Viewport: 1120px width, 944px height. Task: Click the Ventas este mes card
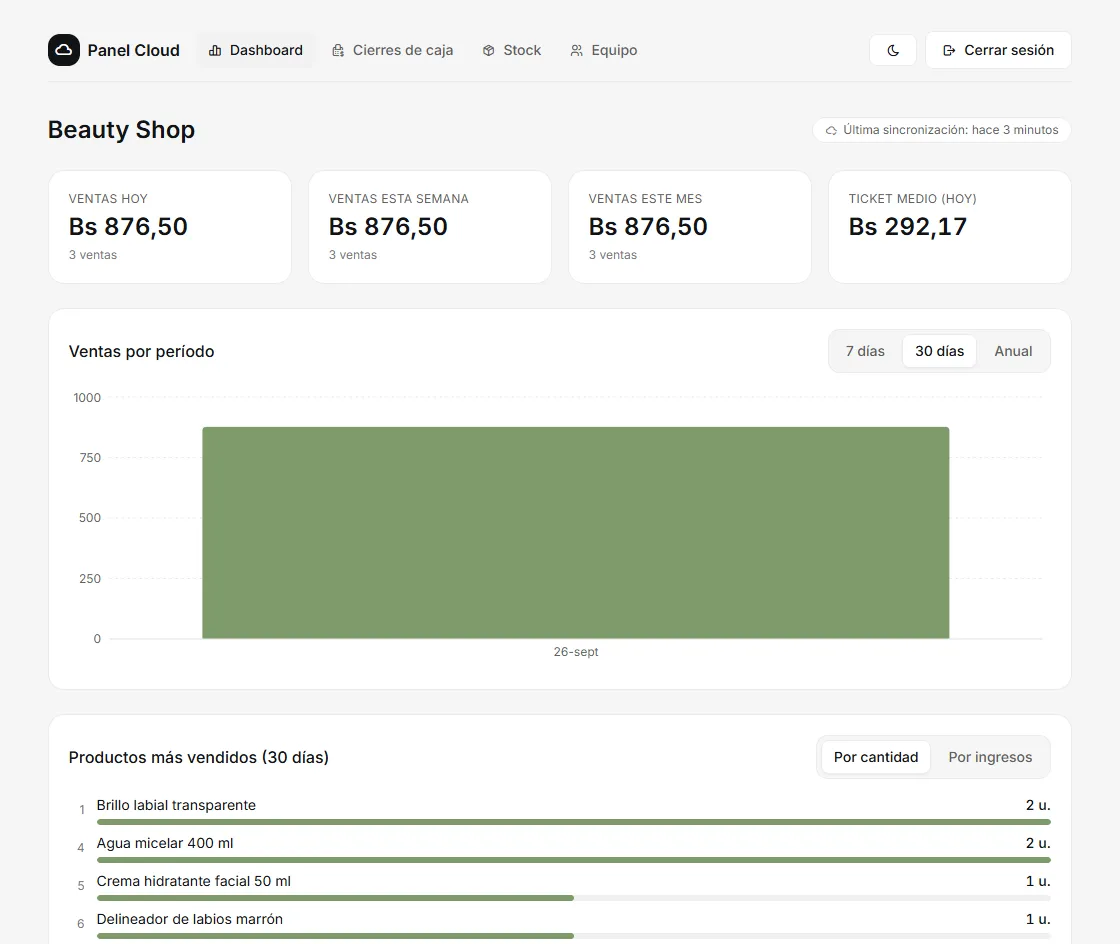pyautogui.click(x=689, y=226)
